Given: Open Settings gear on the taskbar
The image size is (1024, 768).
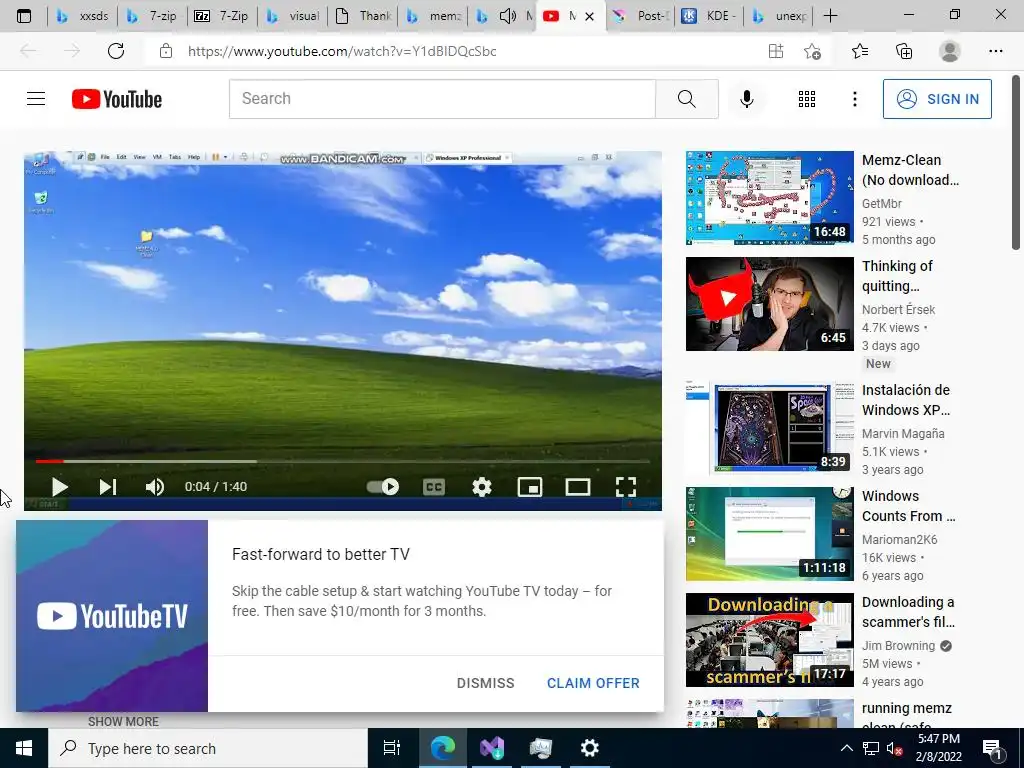Looking at the screenshot, I should pos(589,748).
